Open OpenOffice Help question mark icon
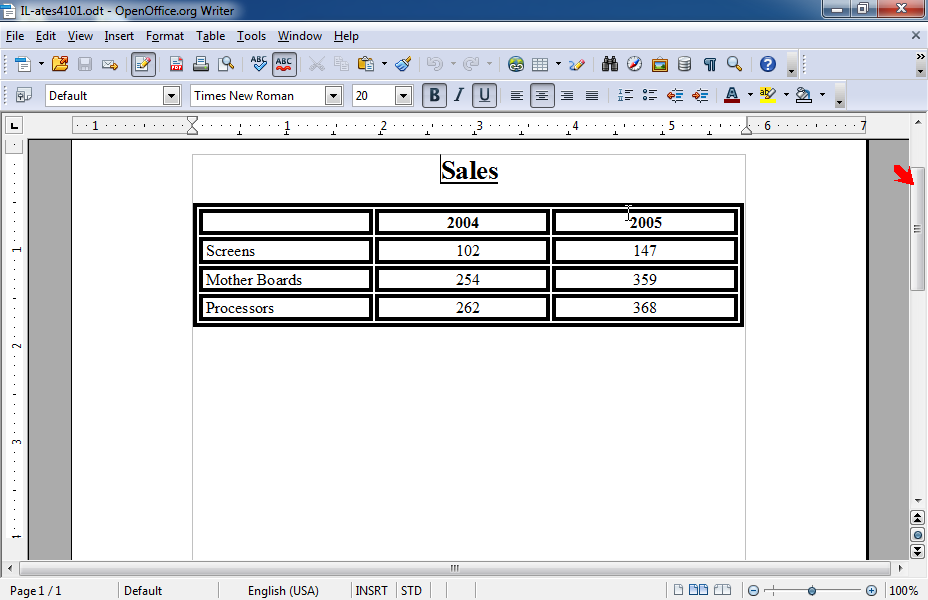Viewport: 928px width, 600px height. (x=767, y=64)
